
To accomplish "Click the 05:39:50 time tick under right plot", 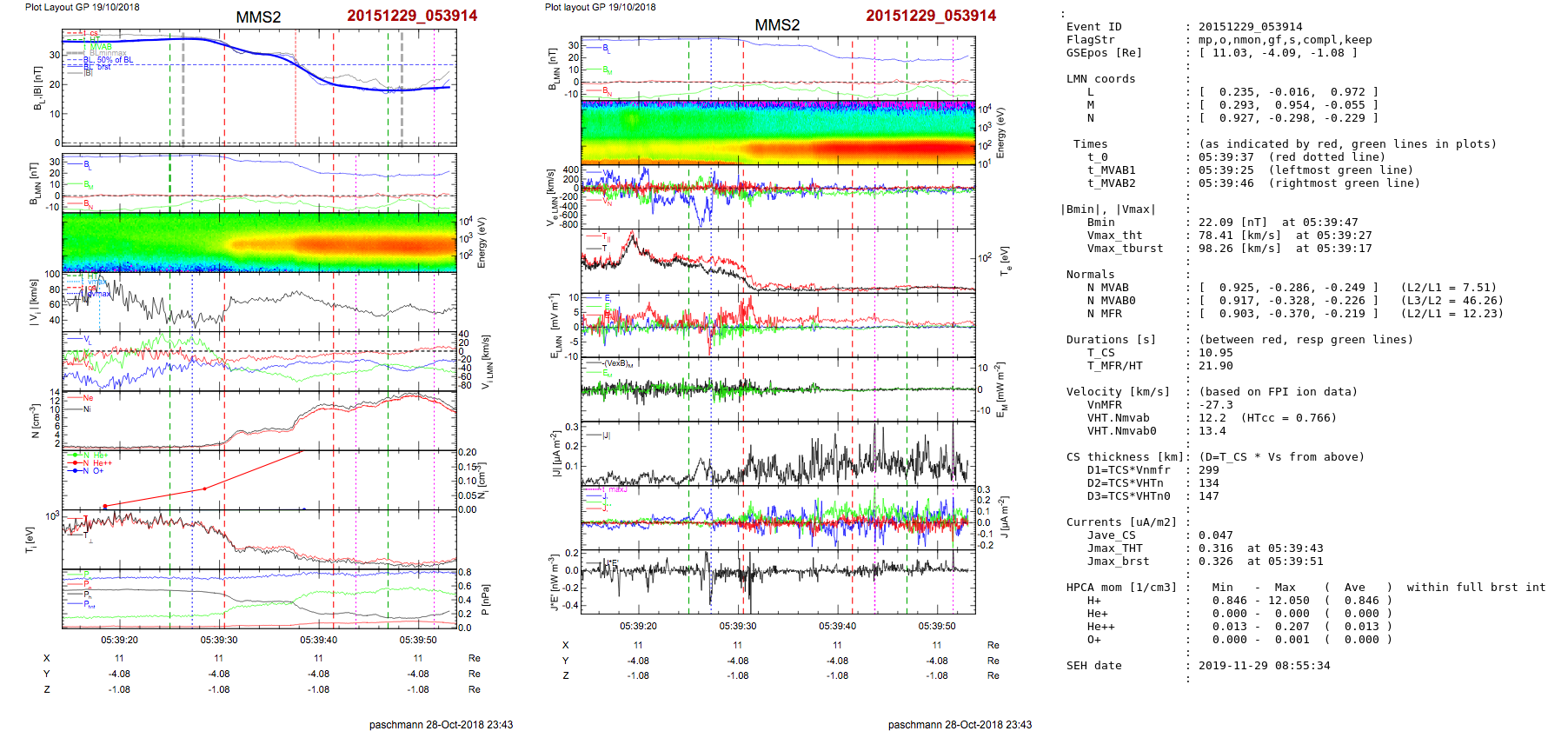I will (937, 626).
